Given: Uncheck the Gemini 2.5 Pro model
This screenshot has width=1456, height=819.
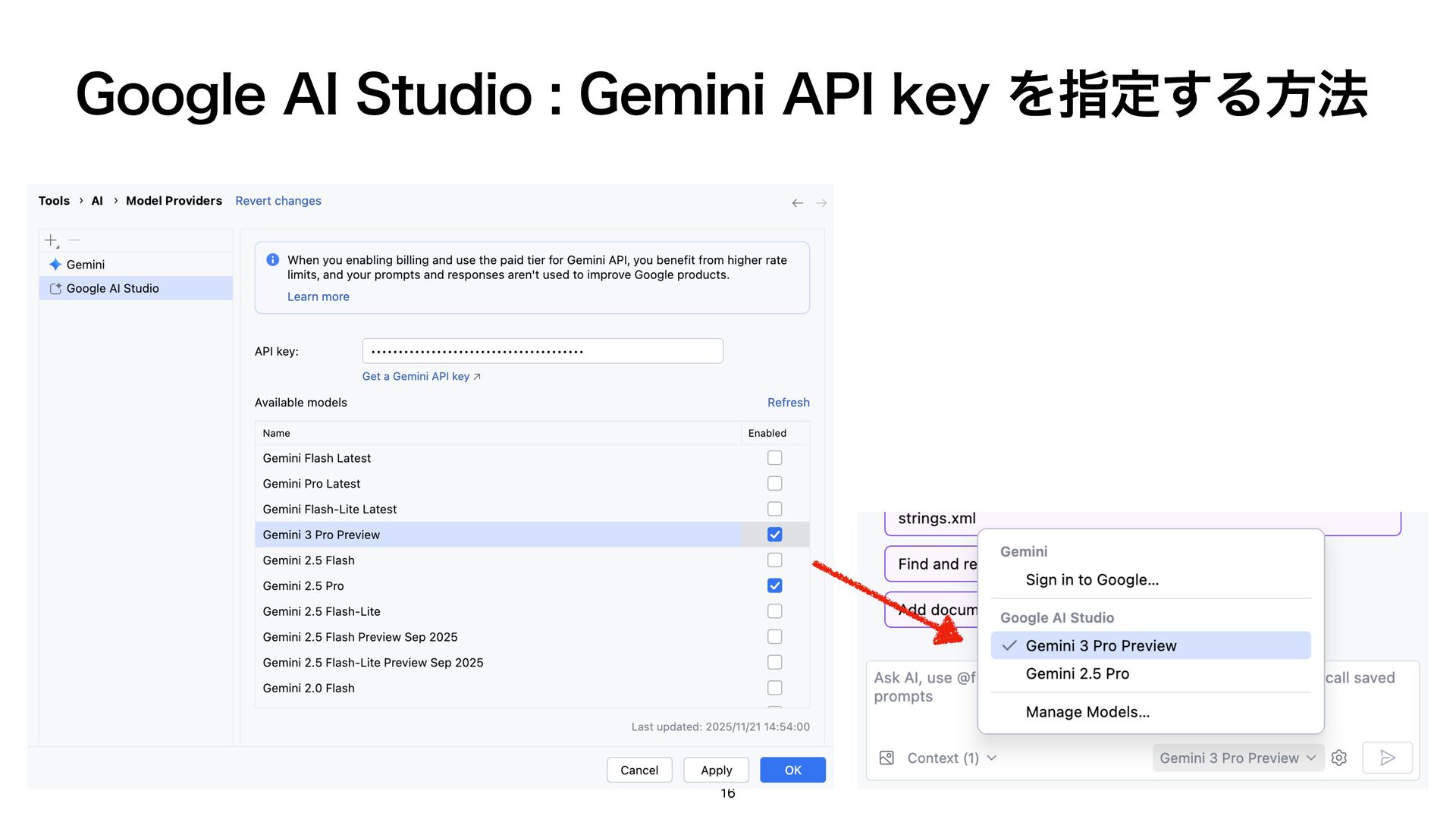Looking at the screenshot, I should (x=774, y=585).
